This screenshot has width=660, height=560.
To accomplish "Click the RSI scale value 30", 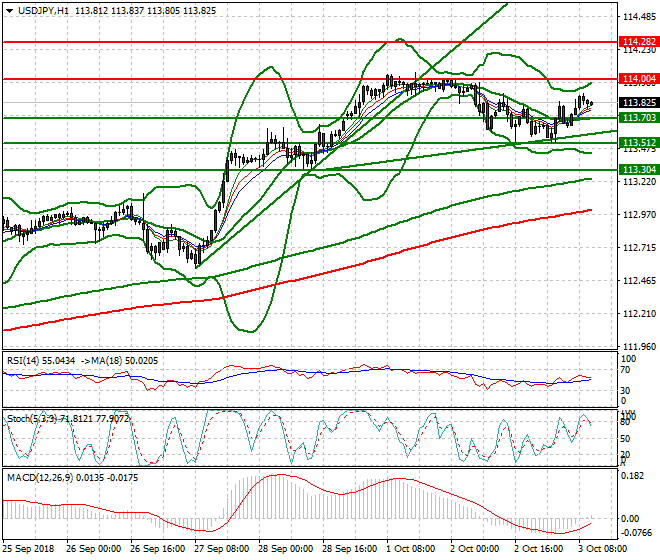I will pyautogui.click(x=625, y=391).
